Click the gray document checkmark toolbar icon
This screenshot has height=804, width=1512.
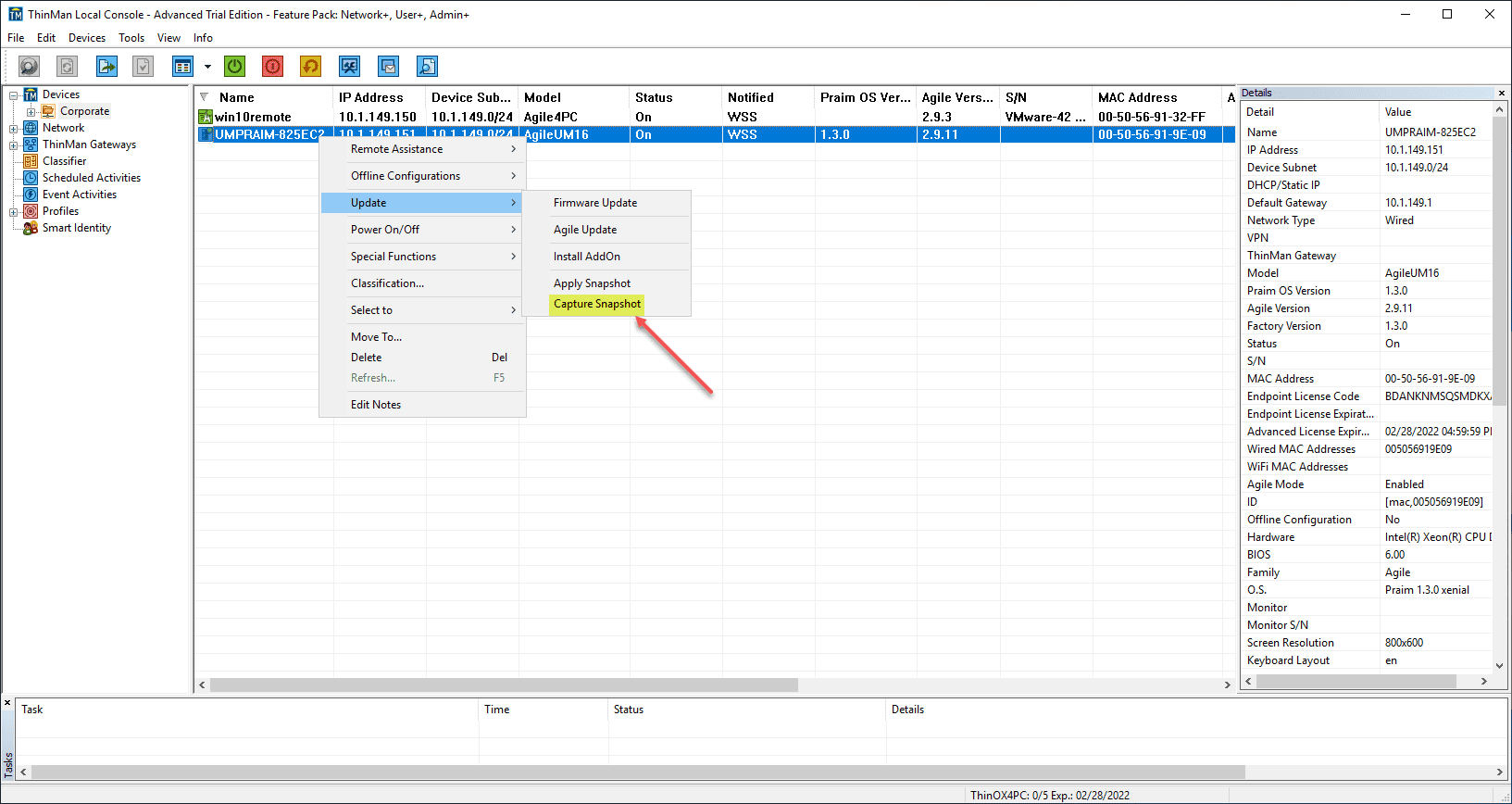pos(143,67)
